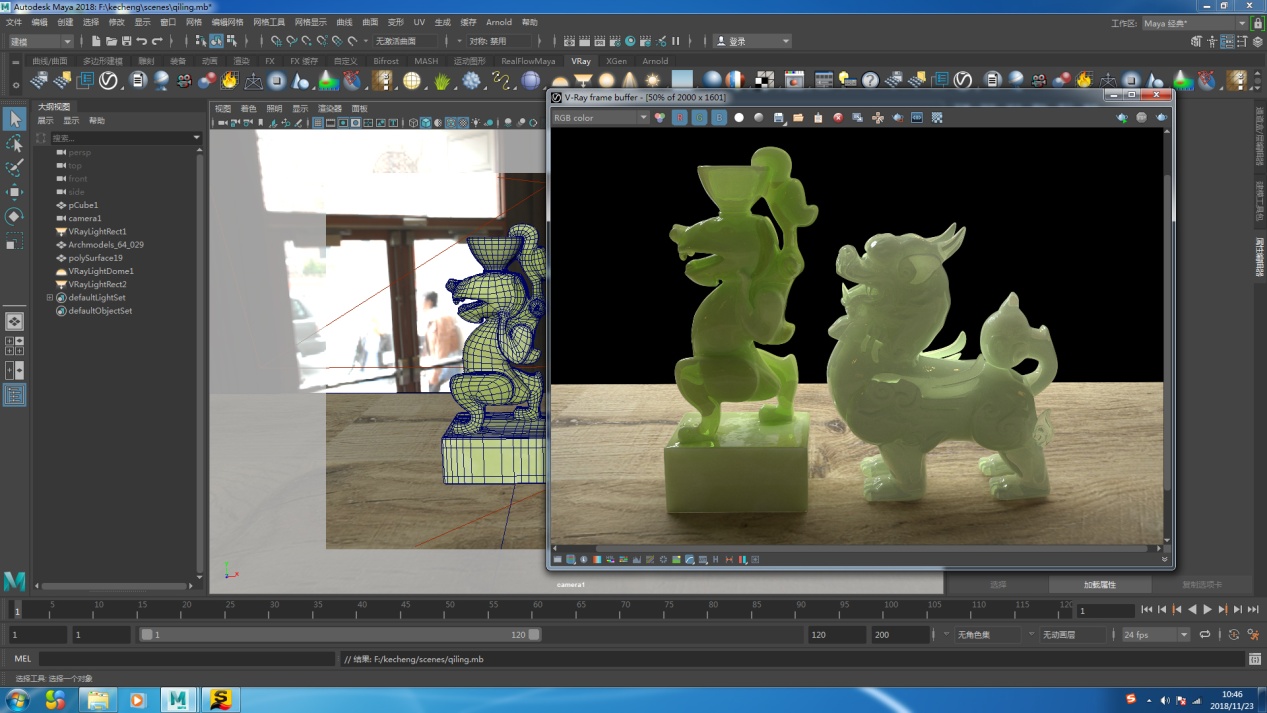Click the Windows Start button
The width and height of the screenshot is (1267, 713).
tap(18, 700)
